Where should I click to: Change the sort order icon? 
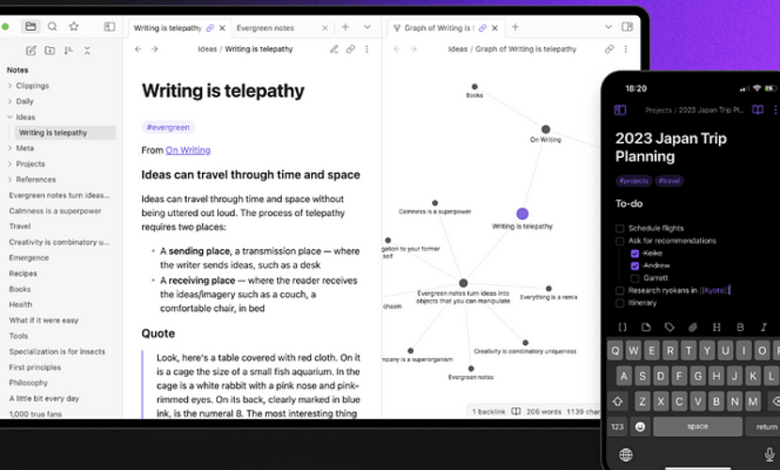[x=69, y=51]
